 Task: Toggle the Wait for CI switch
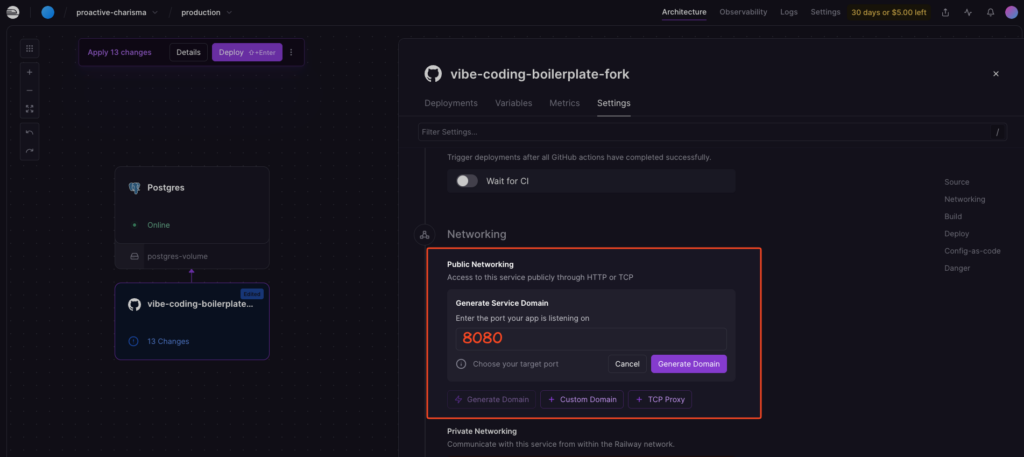(467, 181)
